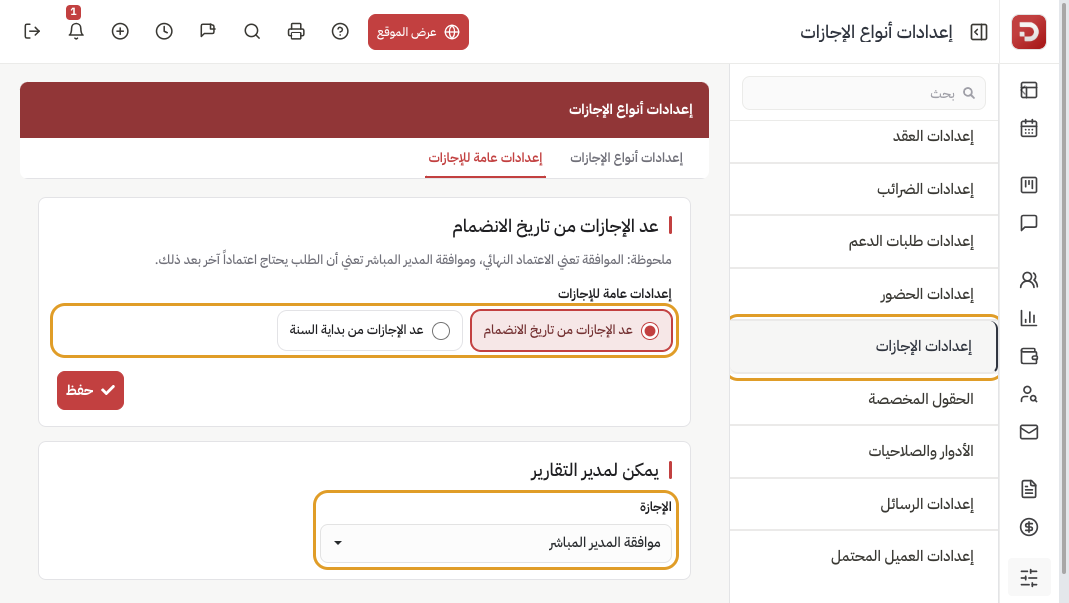Image resolution: width=1069 pixels, height=603 pixels.
Task: Open إعدادات العميل المحتمل menu item
Action: click(x=864, y=557)
